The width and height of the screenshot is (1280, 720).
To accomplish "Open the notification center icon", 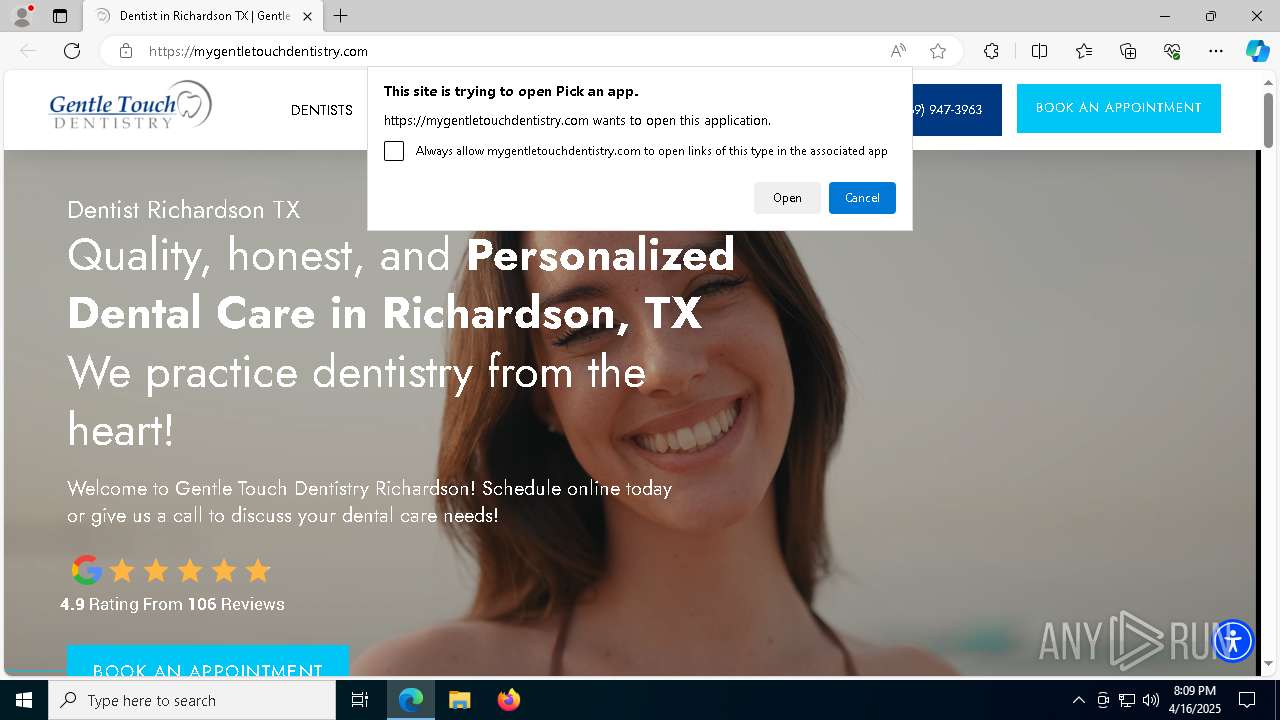I will pos(1247,700).
